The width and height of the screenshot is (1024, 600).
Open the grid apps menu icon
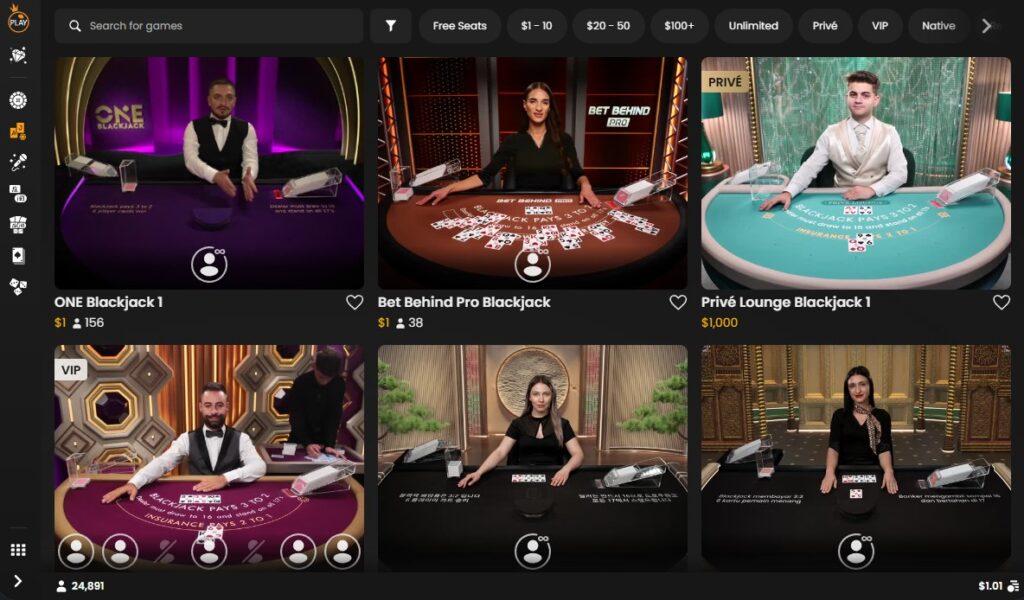[18, 550]
